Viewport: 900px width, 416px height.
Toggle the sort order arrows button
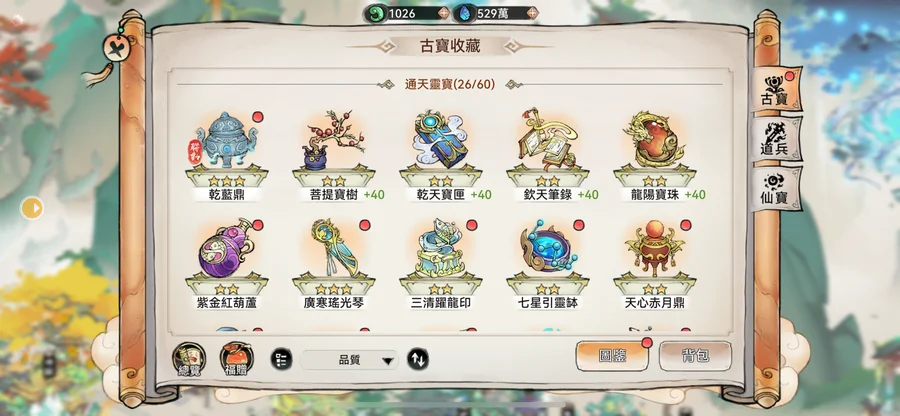point(418,359)
